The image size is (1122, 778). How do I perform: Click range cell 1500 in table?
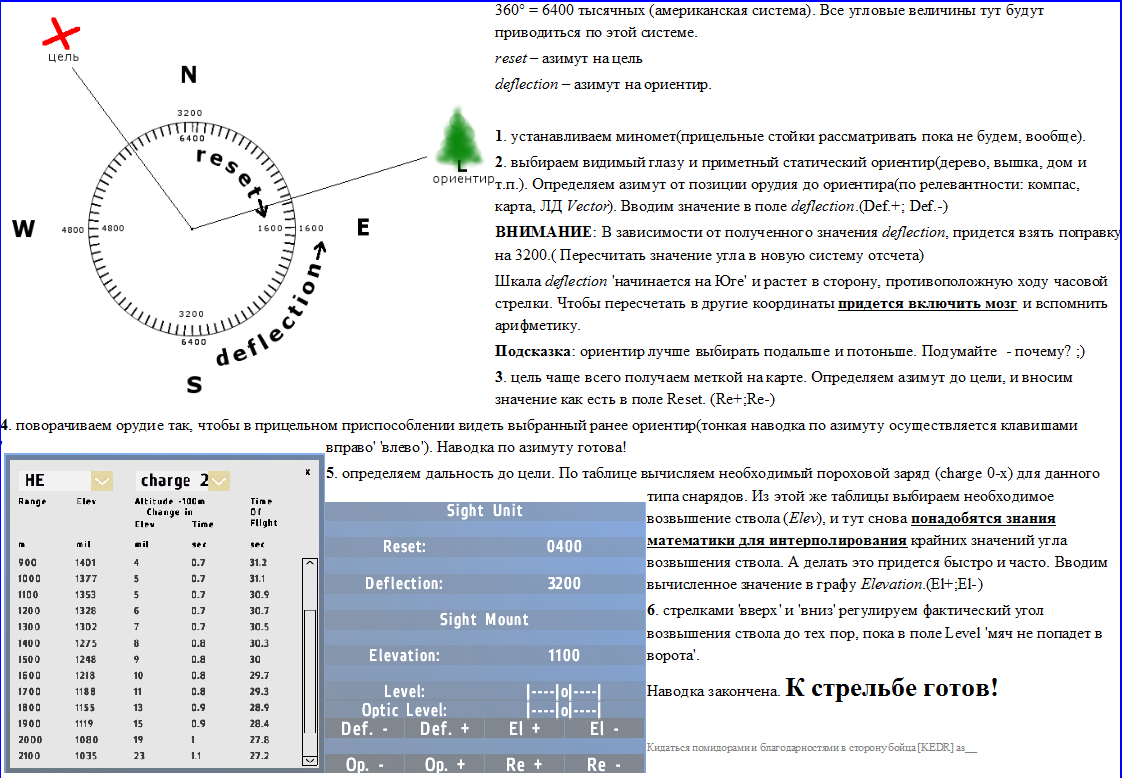point(29,659)
